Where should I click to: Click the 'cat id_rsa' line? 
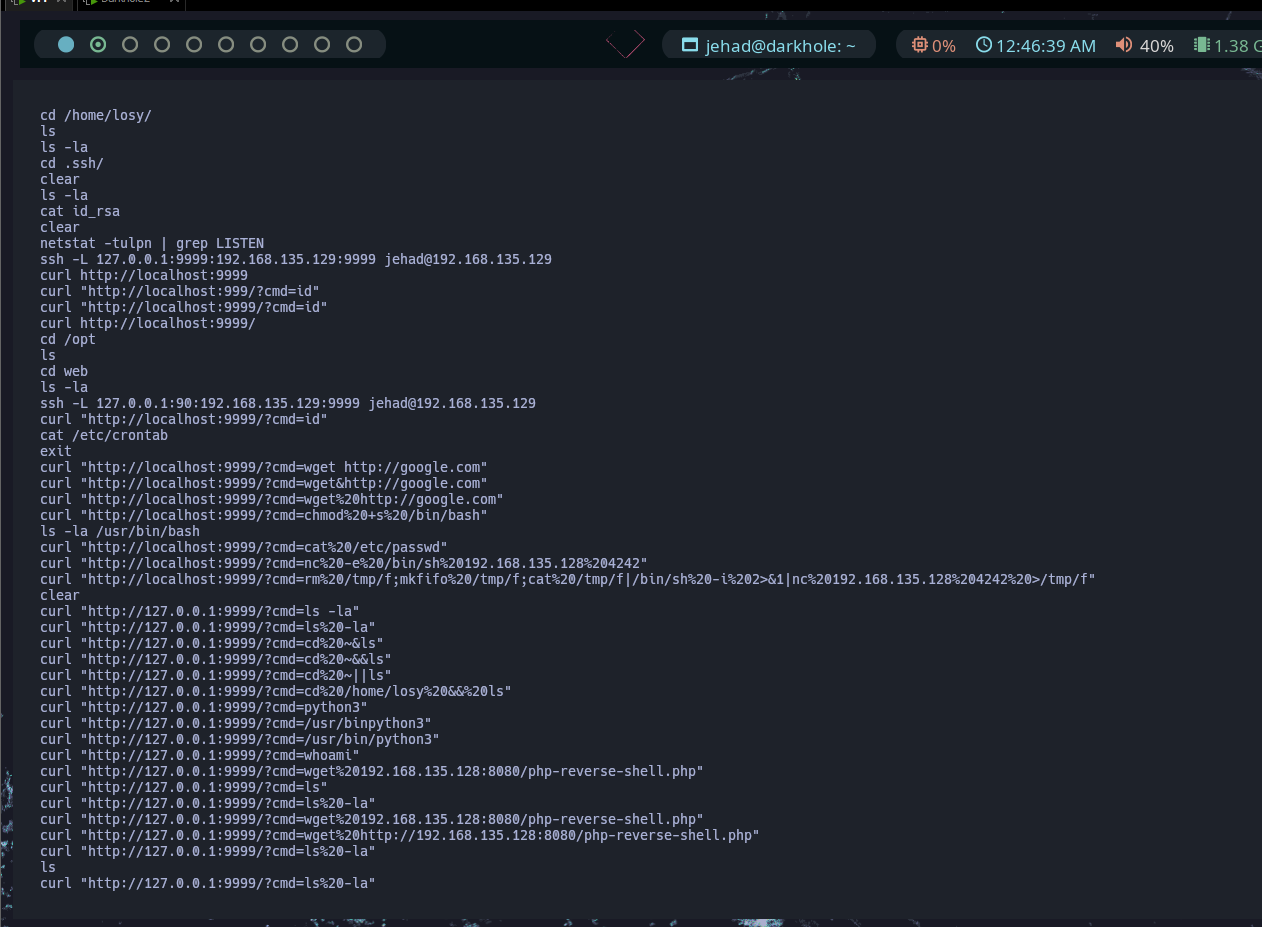pos(80,211)
